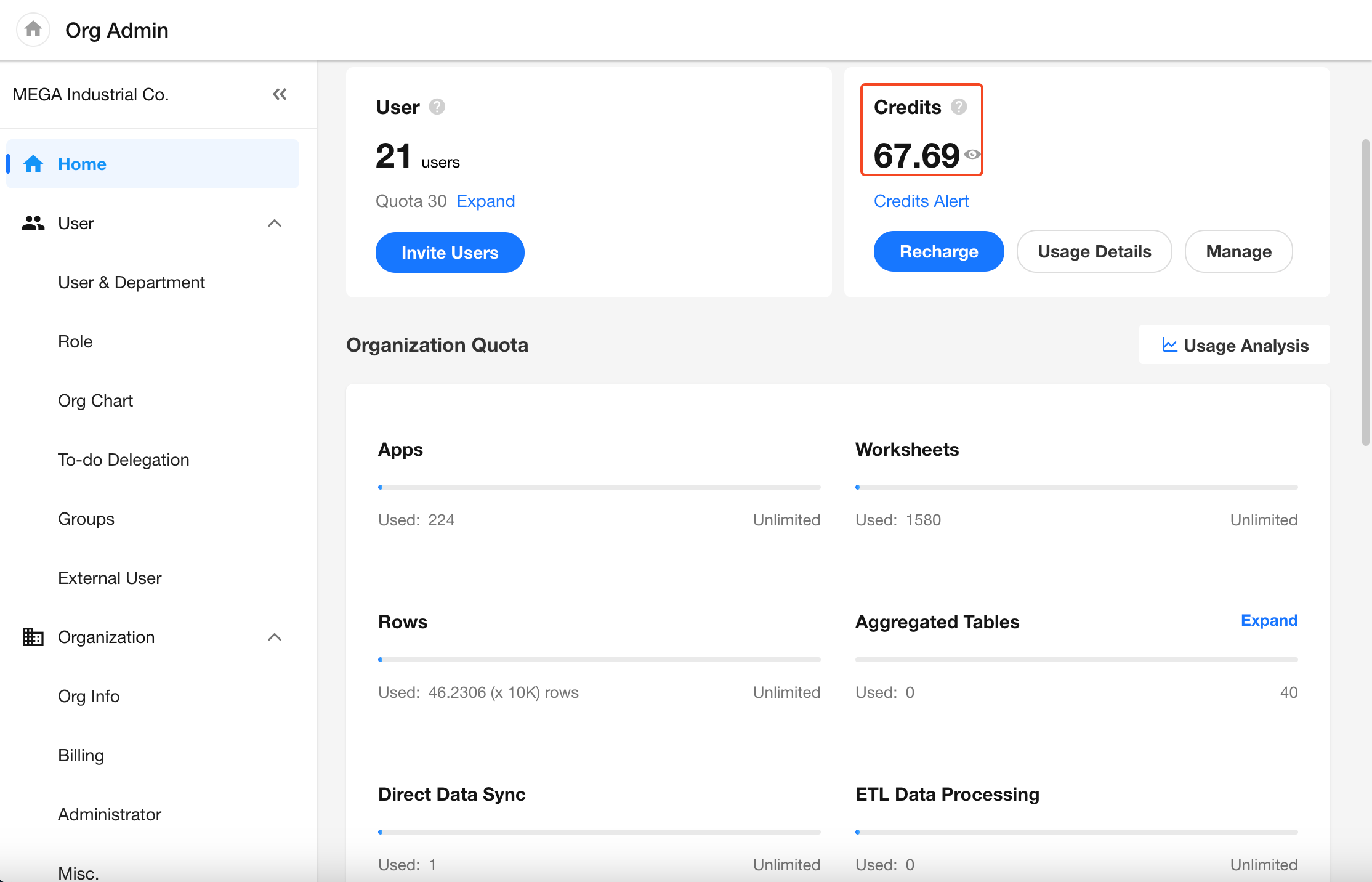This screenshot has width=1372, height=882.
Task: Collapse the Organization menu section chevron
Action: (275, 637)
